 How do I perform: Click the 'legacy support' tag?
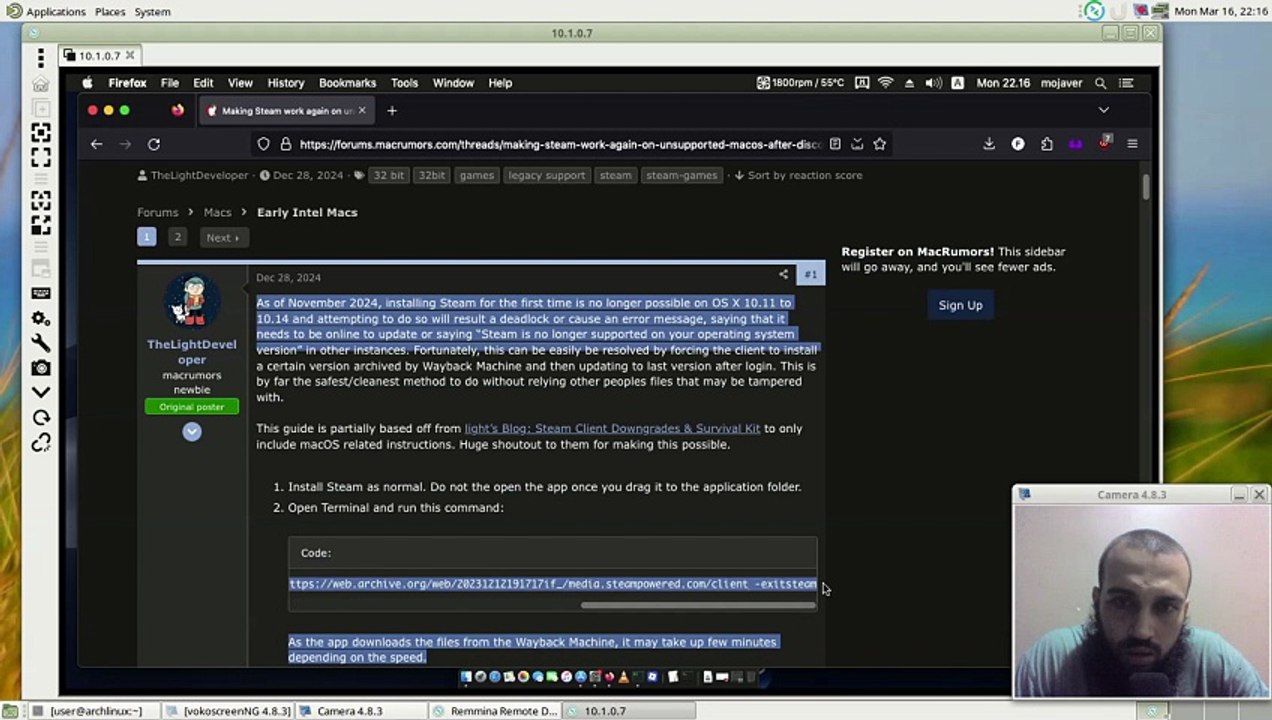pyautogui.click(x=546, y=175)
